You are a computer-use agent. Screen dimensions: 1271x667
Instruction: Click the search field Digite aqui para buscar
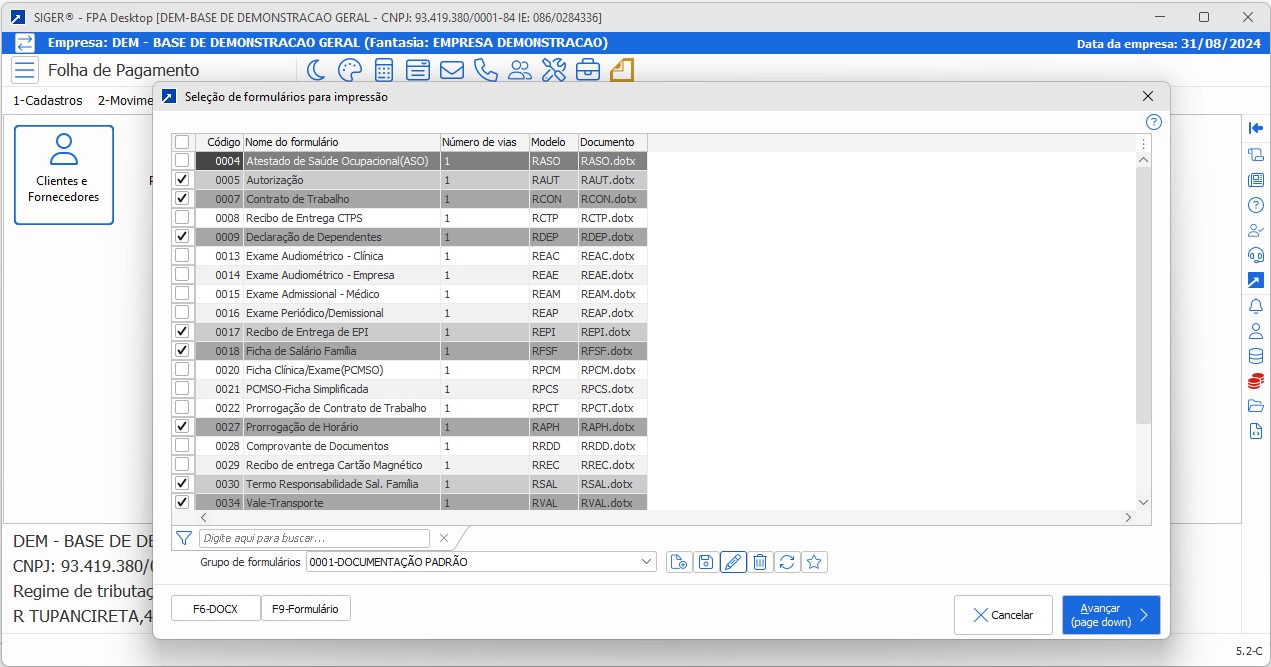point(314,538)
